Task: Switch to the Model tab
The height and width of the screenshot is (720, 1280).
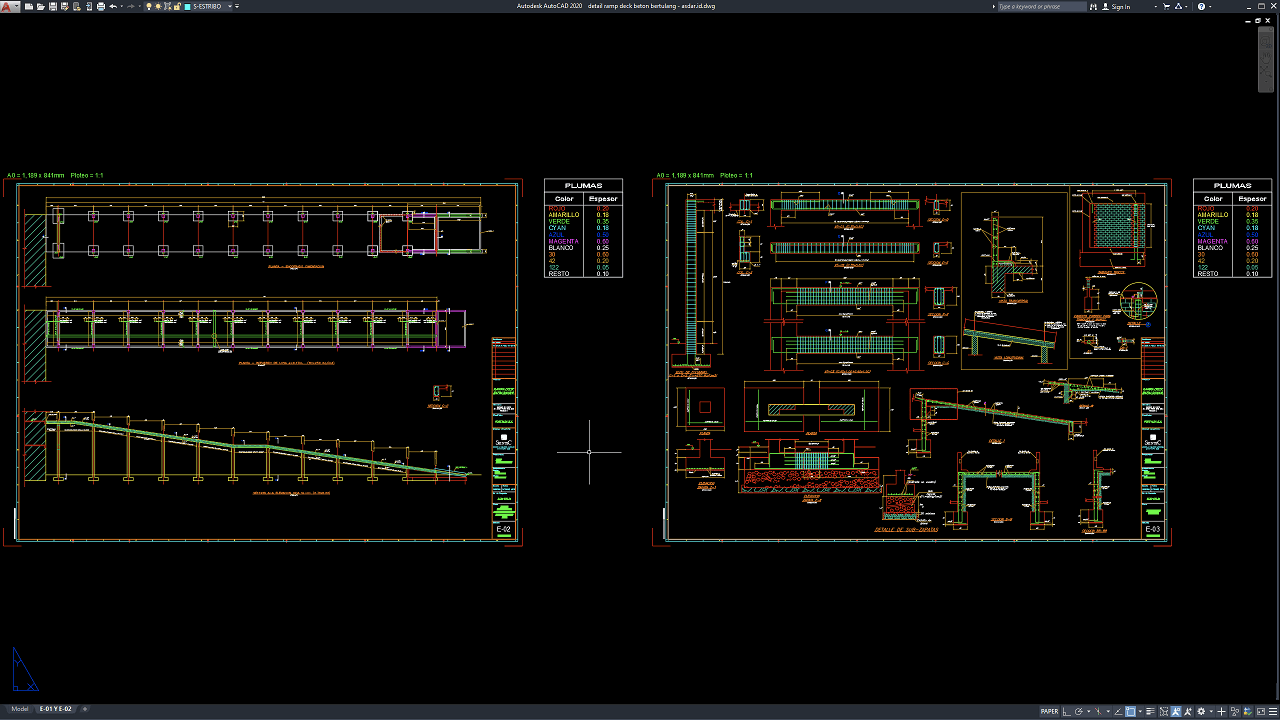Action: click(x=19, y=709)
